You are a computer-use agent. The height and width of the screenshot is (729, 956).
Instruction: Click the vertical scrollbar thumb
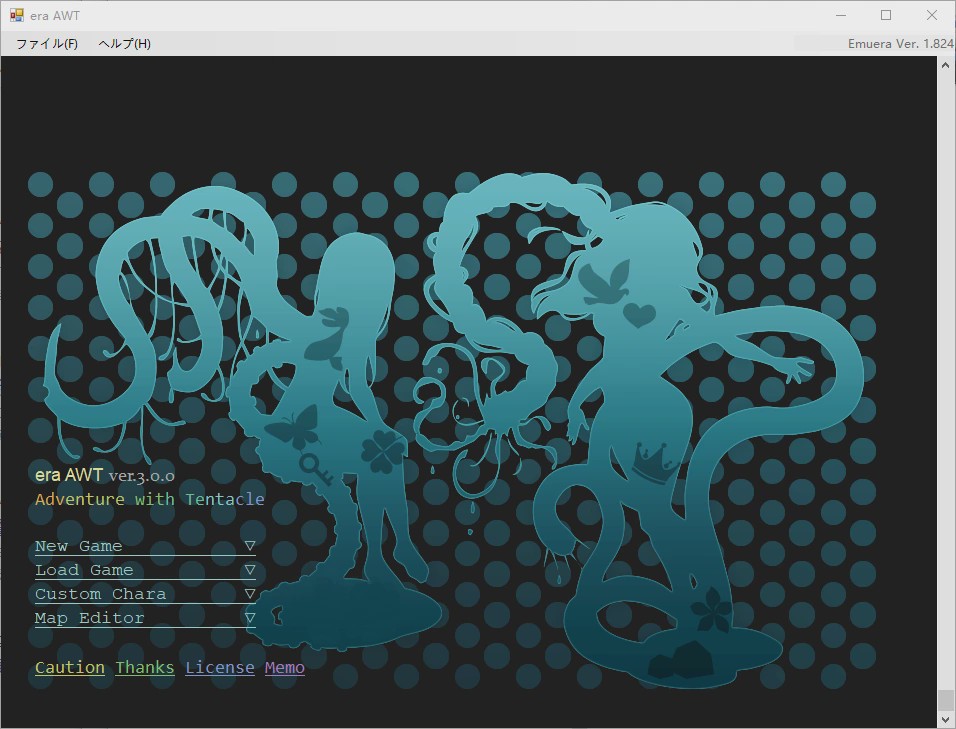pos(946,699)
